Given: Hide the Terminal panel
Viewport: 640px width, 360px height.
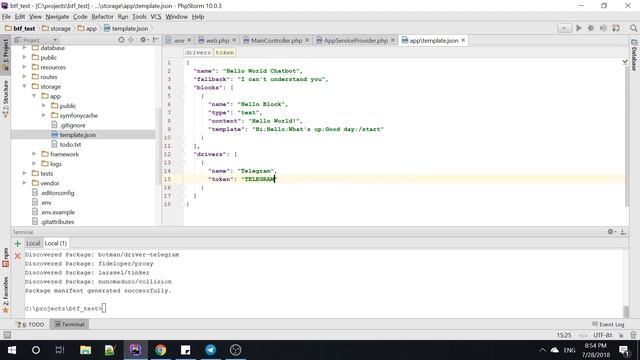Looking at the screenshot, I should pyautogui.click(x=623, y=232).
